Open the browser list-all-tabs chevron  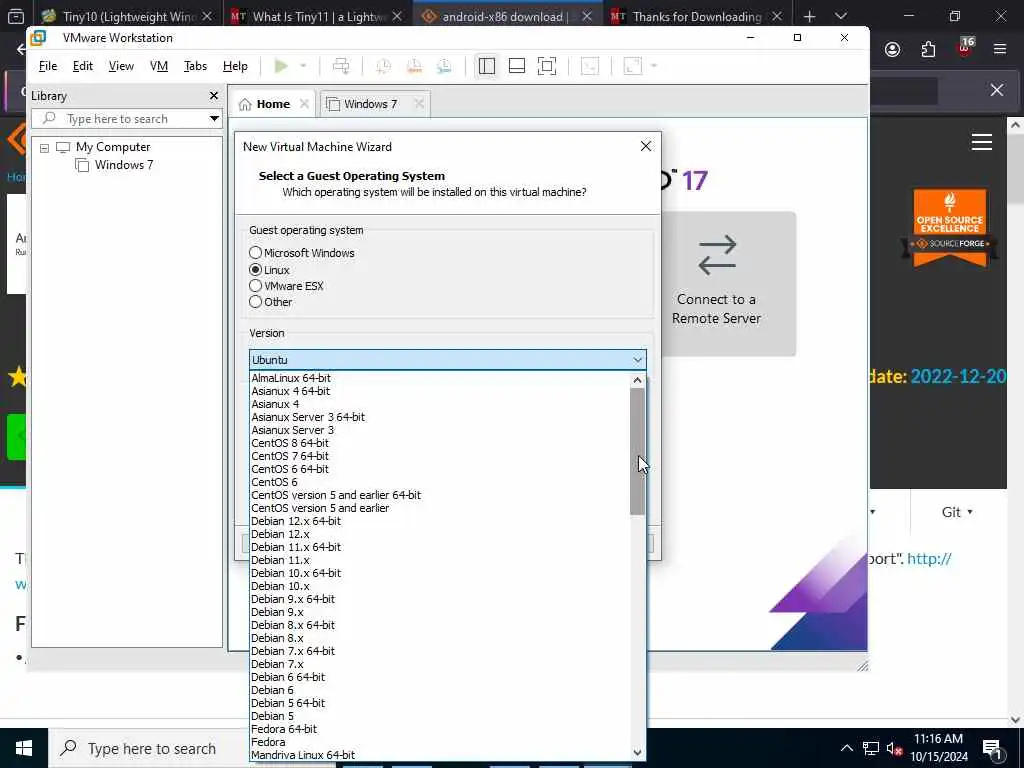841,16
